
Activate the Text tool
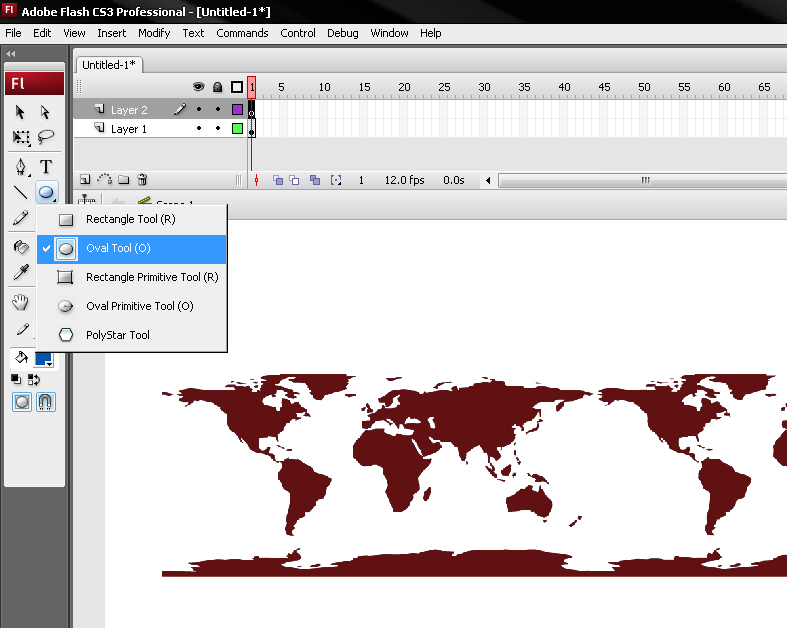(46, 166)
